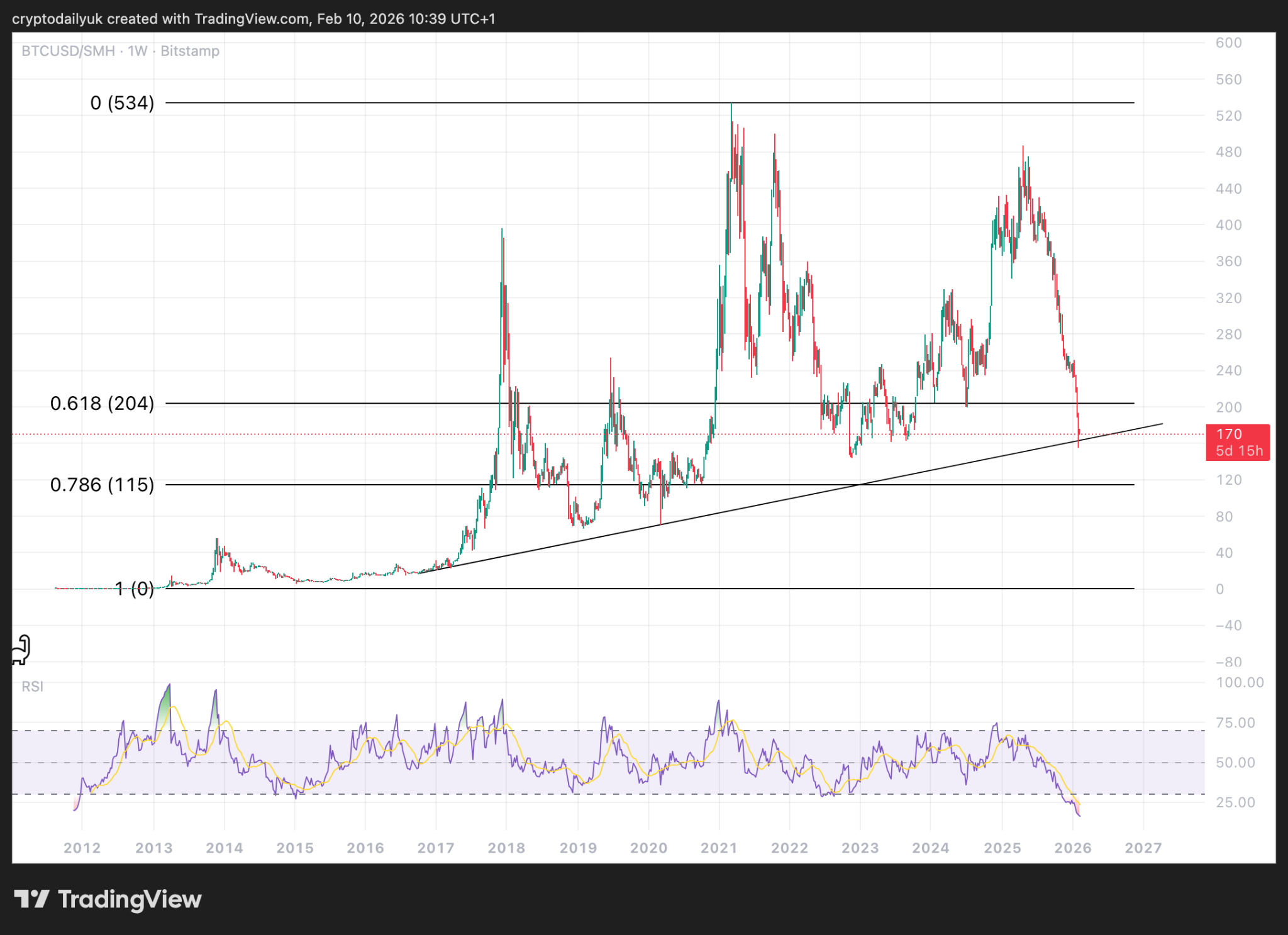Select the 50.00 RSI scale label
Viewport: 1288px width, 935px height.
coord(1236,763)
